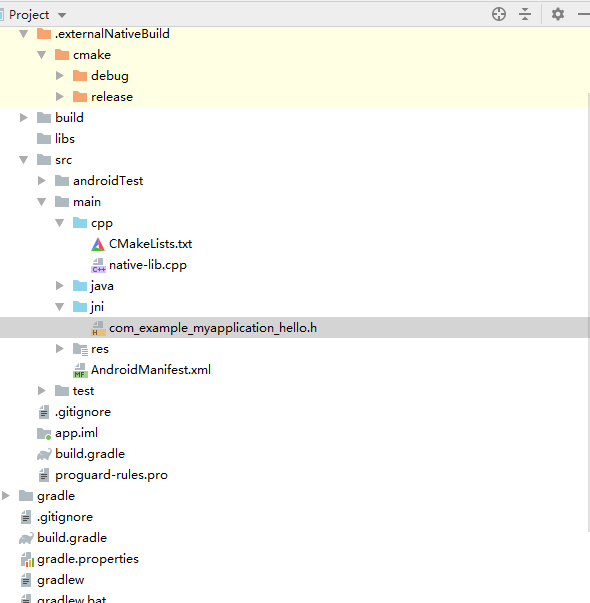The image size is (590, 603).
Task: Select the native-lib.cpp C++ file icon
Action: (98, 265)
